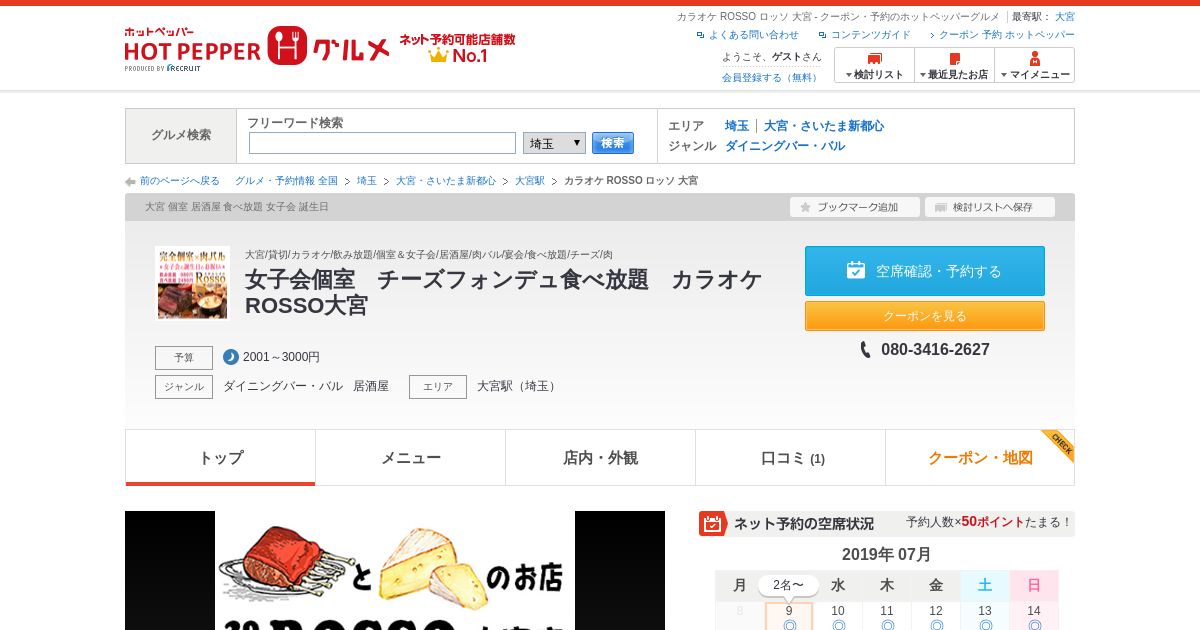Select ダイニングバー・バル genre link
Image resolution: width=1200 pixels, height=630 pixels.
click(785, 146)
